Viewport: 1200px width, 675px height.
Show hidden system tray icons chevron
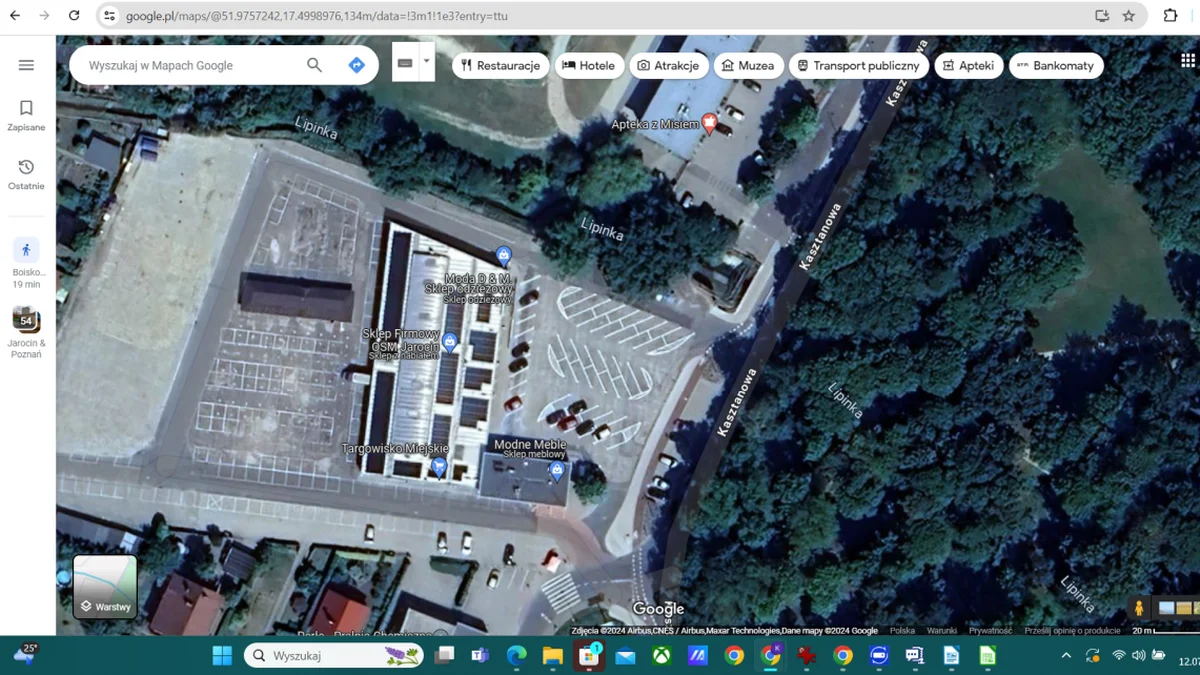point(1066,656)
